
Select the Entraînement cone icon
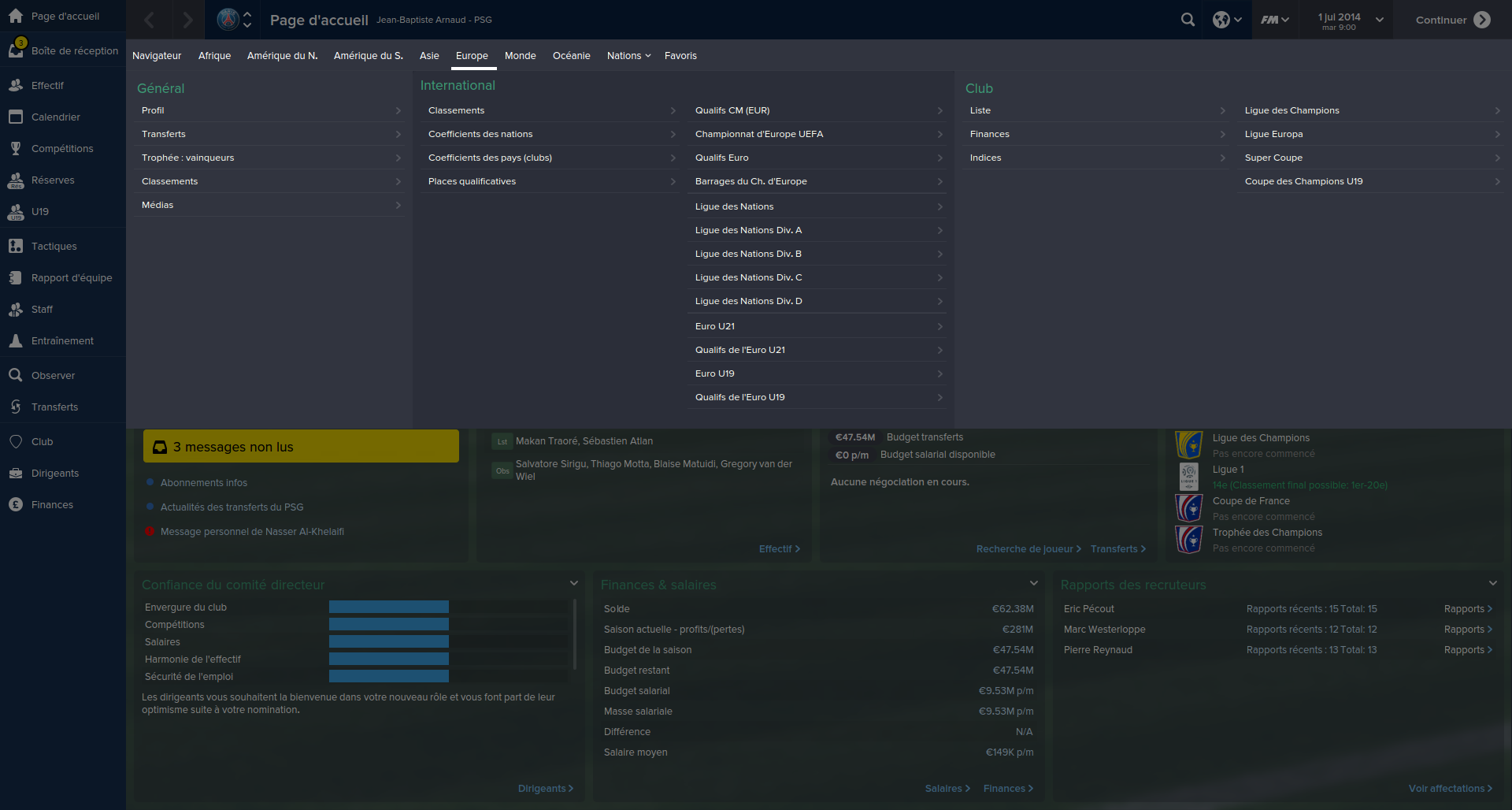[x=16, y=340]
